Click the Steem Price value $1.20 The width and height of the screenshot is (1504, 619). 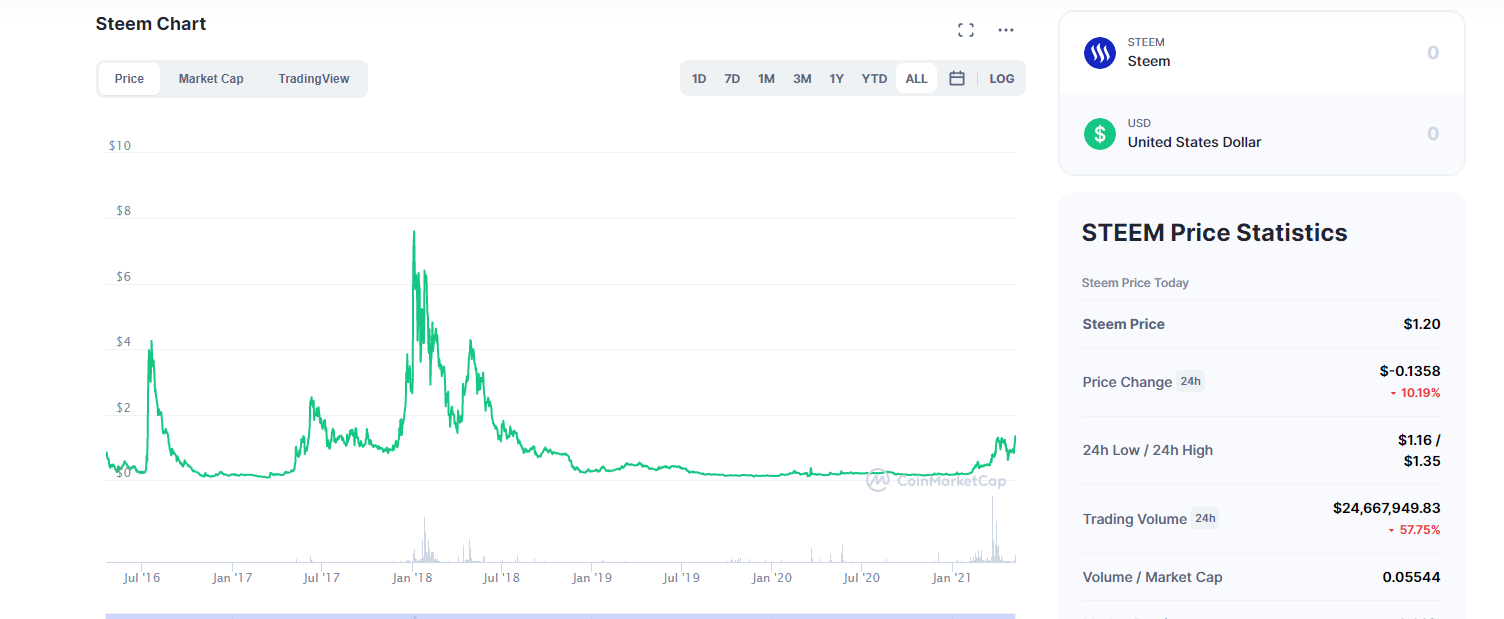tap(1421, 324)
